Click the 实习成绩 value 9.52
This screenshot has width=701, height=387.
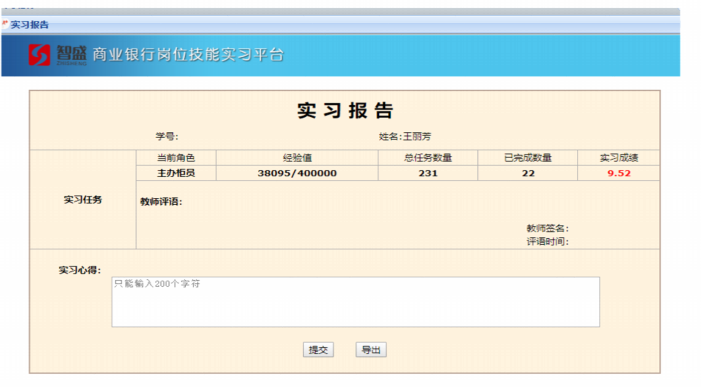pyautogui.click(x=619, y=173)
